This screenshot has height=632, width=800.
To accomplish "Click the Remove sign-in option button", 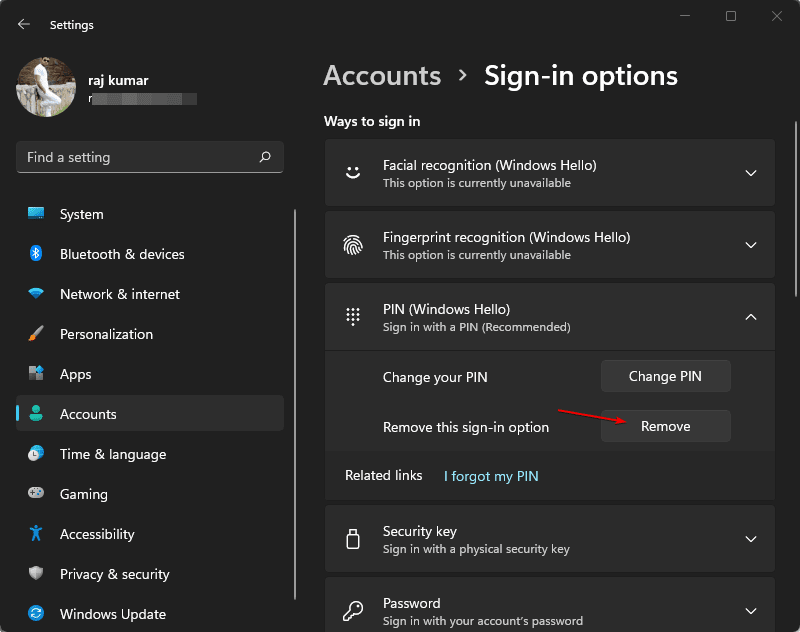I will tap(665, 425).
